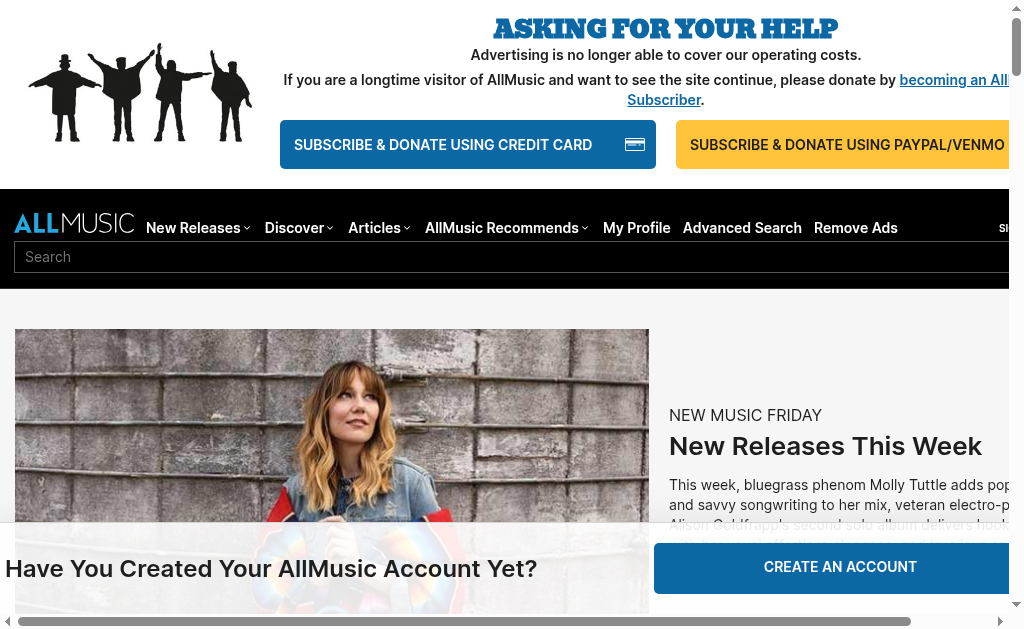The image size is (1024, 629).
Task: Click the scroll down arrow on vertical scrollbar
Action: click(x=1016, y=605)
